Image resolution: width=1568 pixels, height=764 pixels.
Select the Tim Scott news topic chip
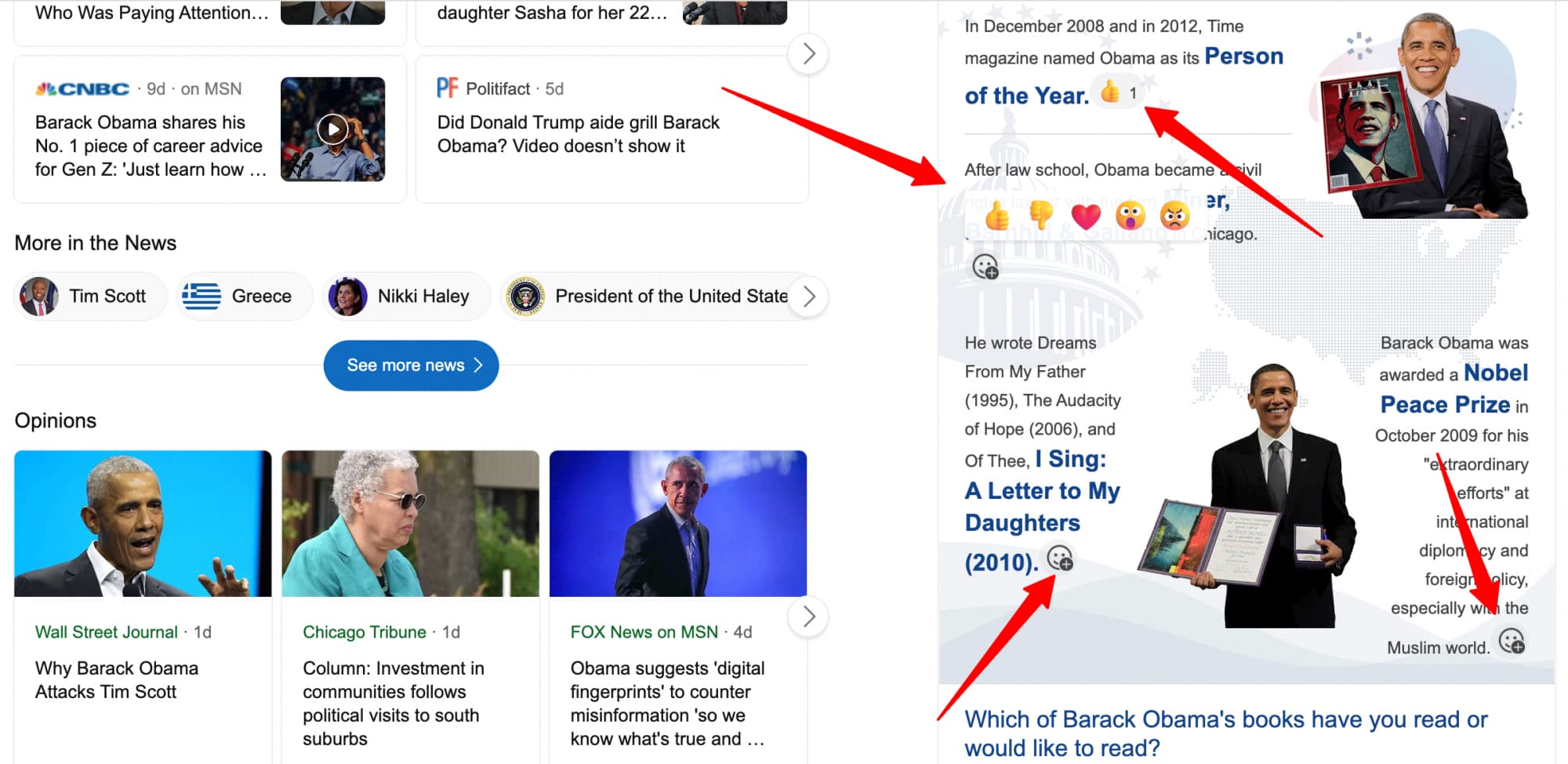click(x=92, y=297)
